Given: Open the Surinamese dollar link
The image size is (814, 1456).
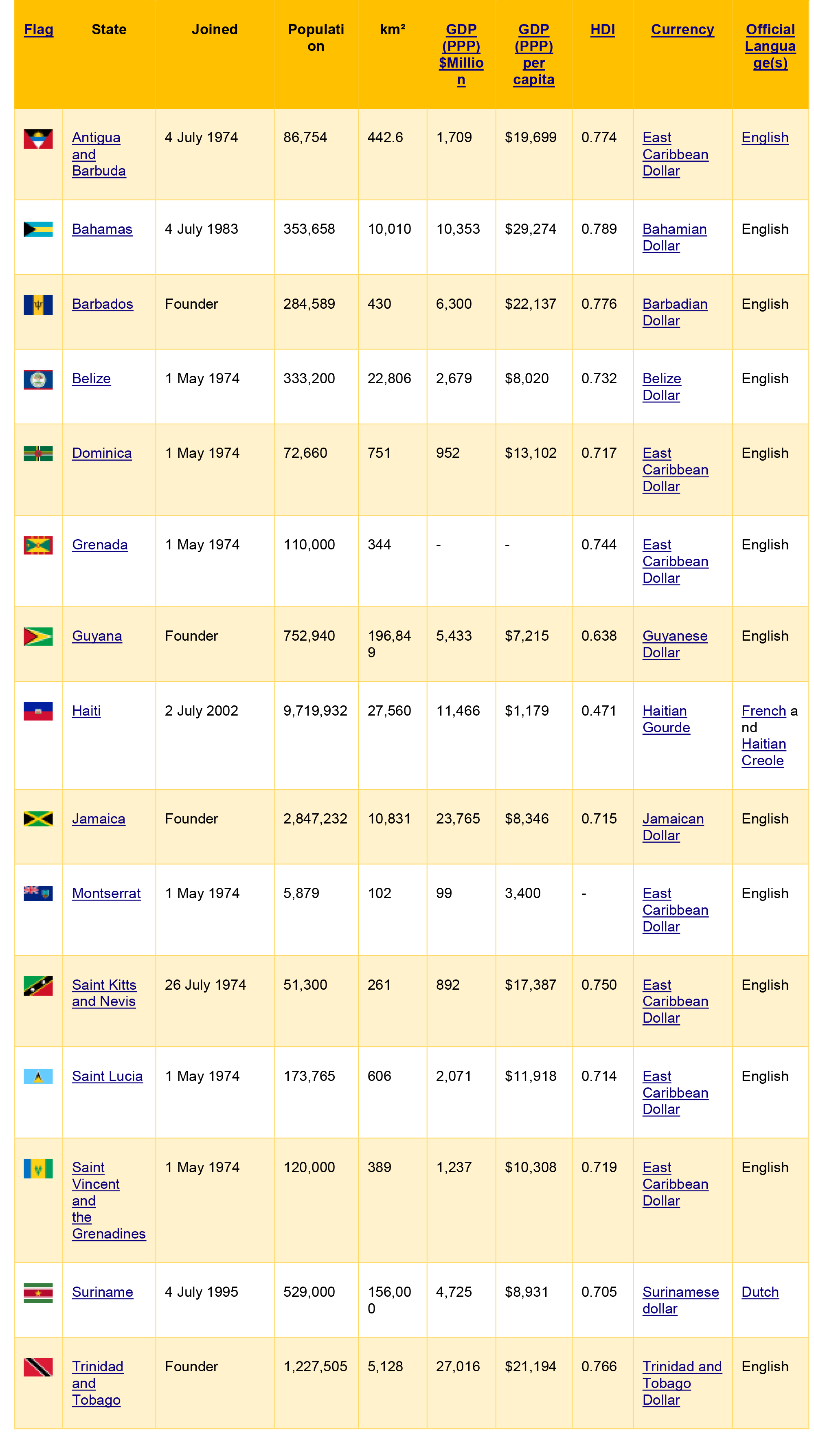Looking at the screenshot, I should coord(680,1300).
